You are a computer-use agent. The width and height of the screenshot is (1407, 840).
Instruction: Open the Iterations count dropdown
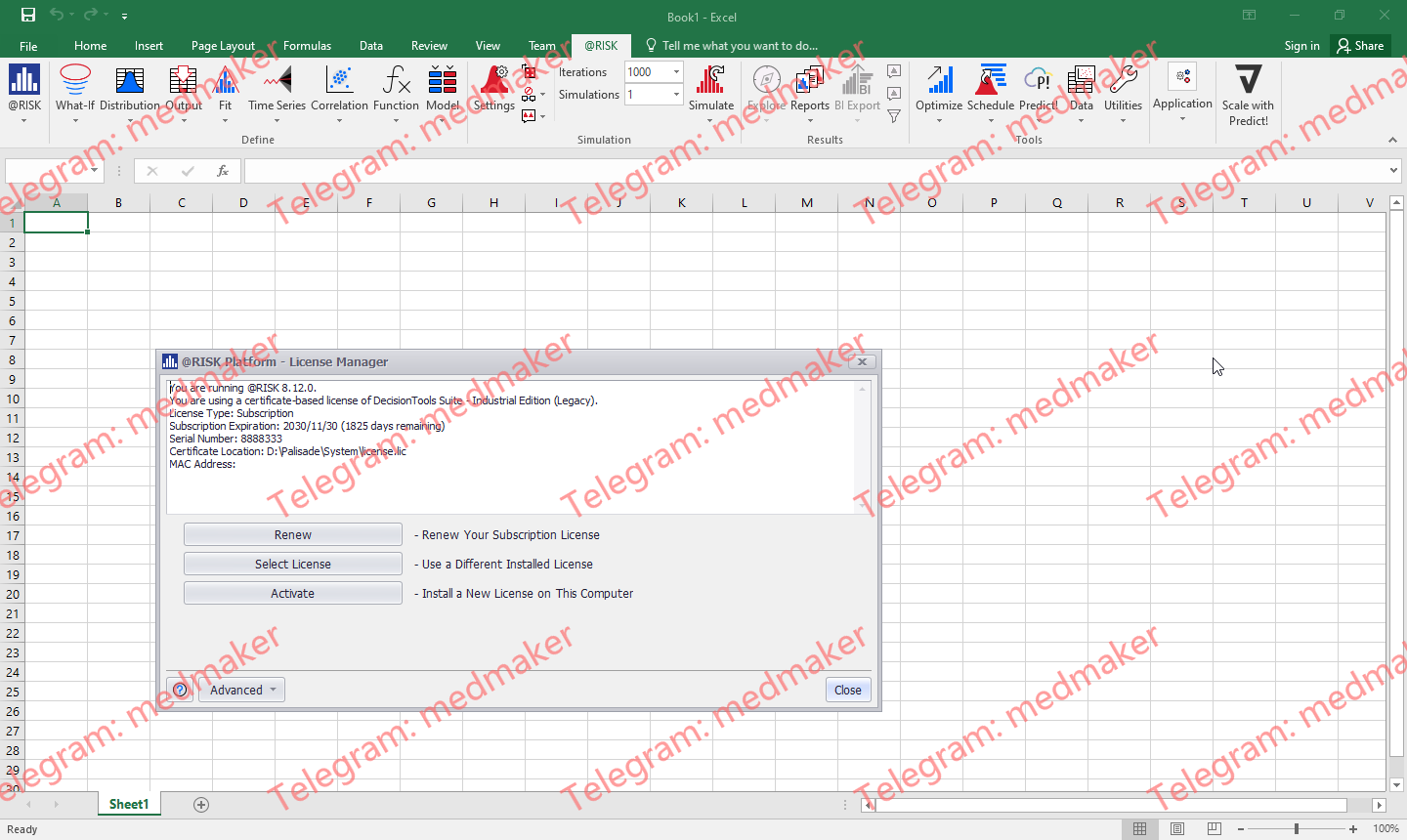tap(674, 71)
